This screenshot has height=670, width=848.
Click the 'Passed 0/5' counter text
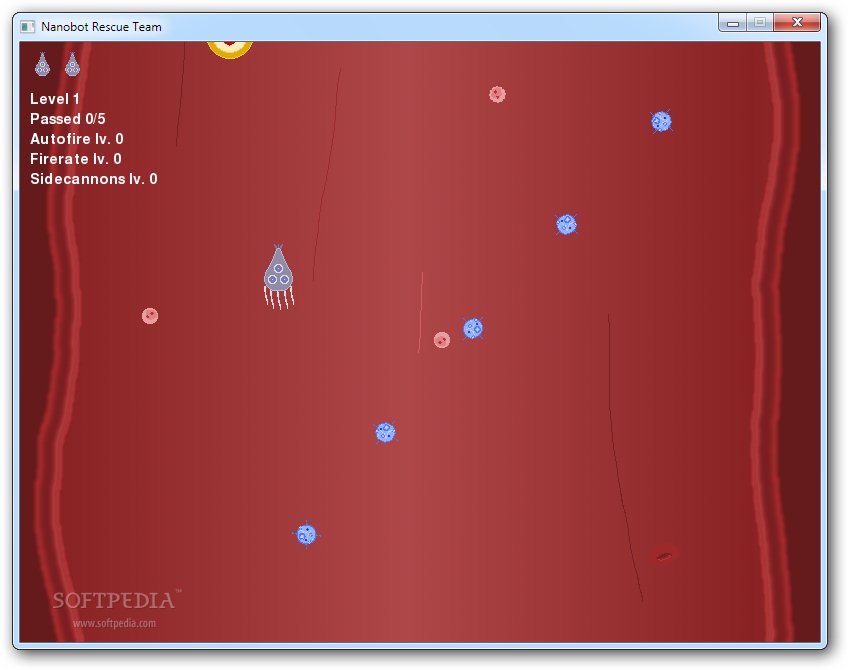pyautogui.click(x=68, y=118)
